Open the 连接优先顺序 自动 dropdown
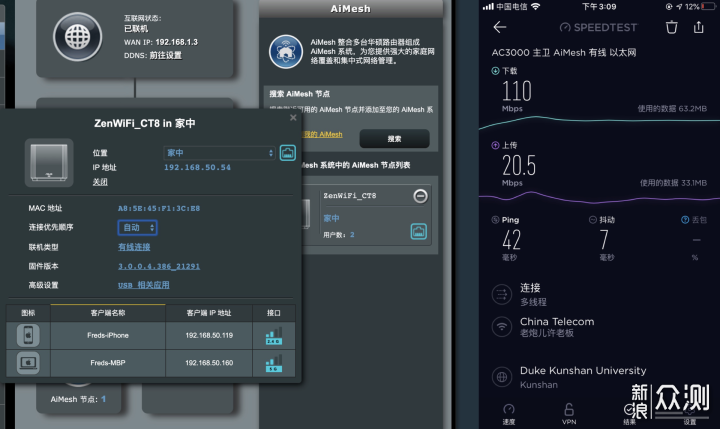 click(x=138, y=227)
